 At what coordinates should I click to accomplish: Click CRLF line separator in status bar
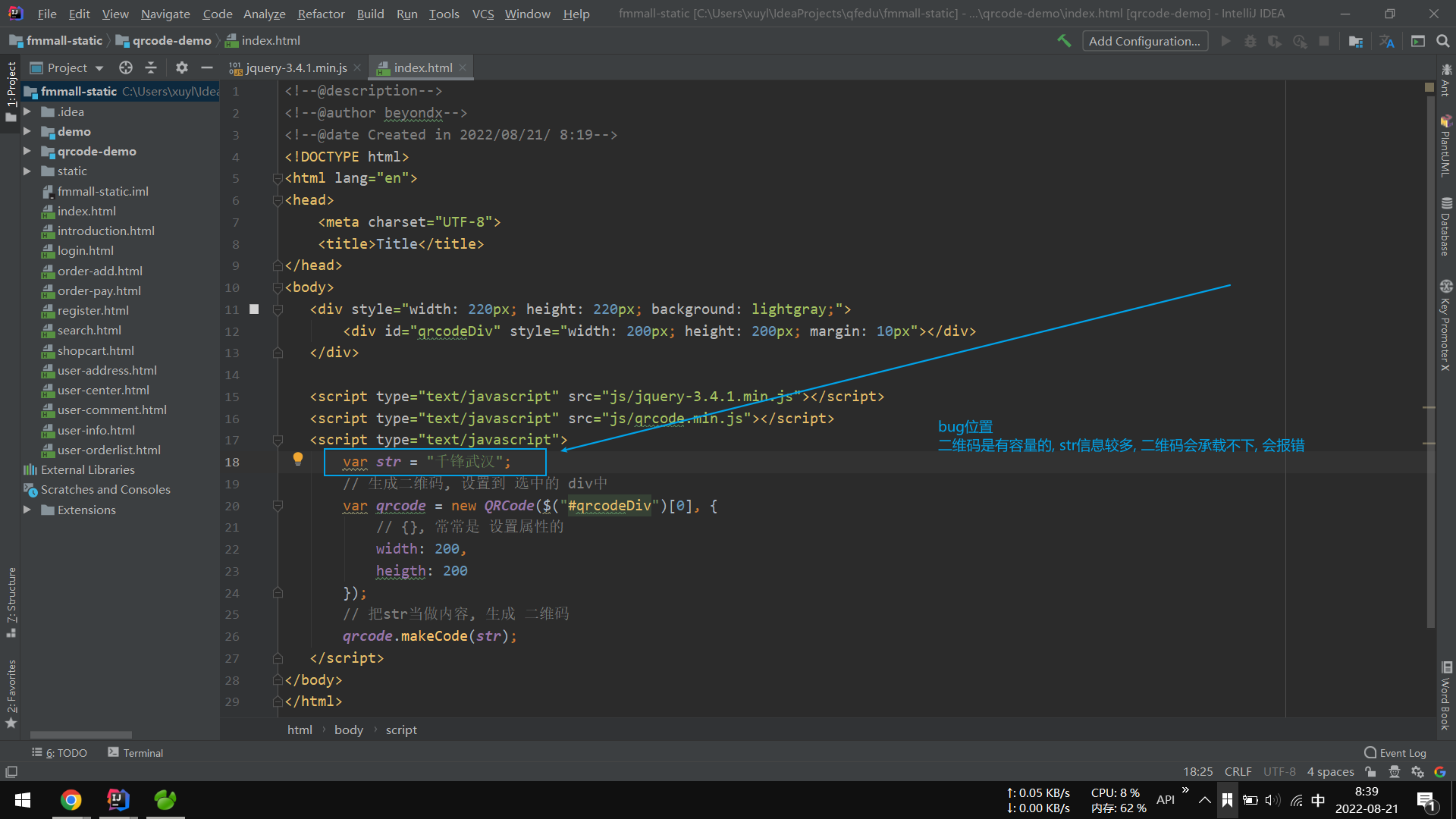[x=1238, y=772]
